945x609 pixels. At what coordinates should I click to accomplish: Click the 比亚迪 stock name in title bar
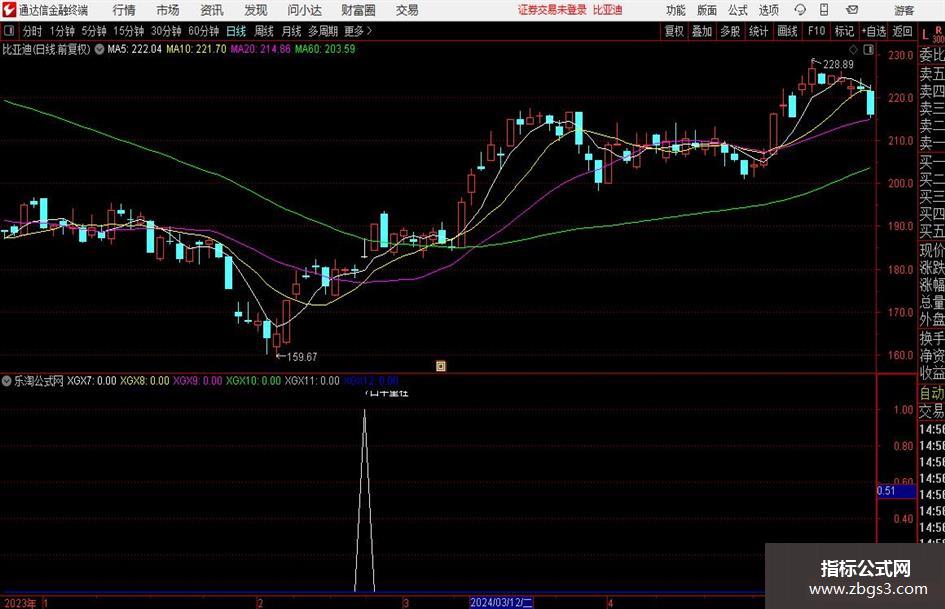point(608,10)
